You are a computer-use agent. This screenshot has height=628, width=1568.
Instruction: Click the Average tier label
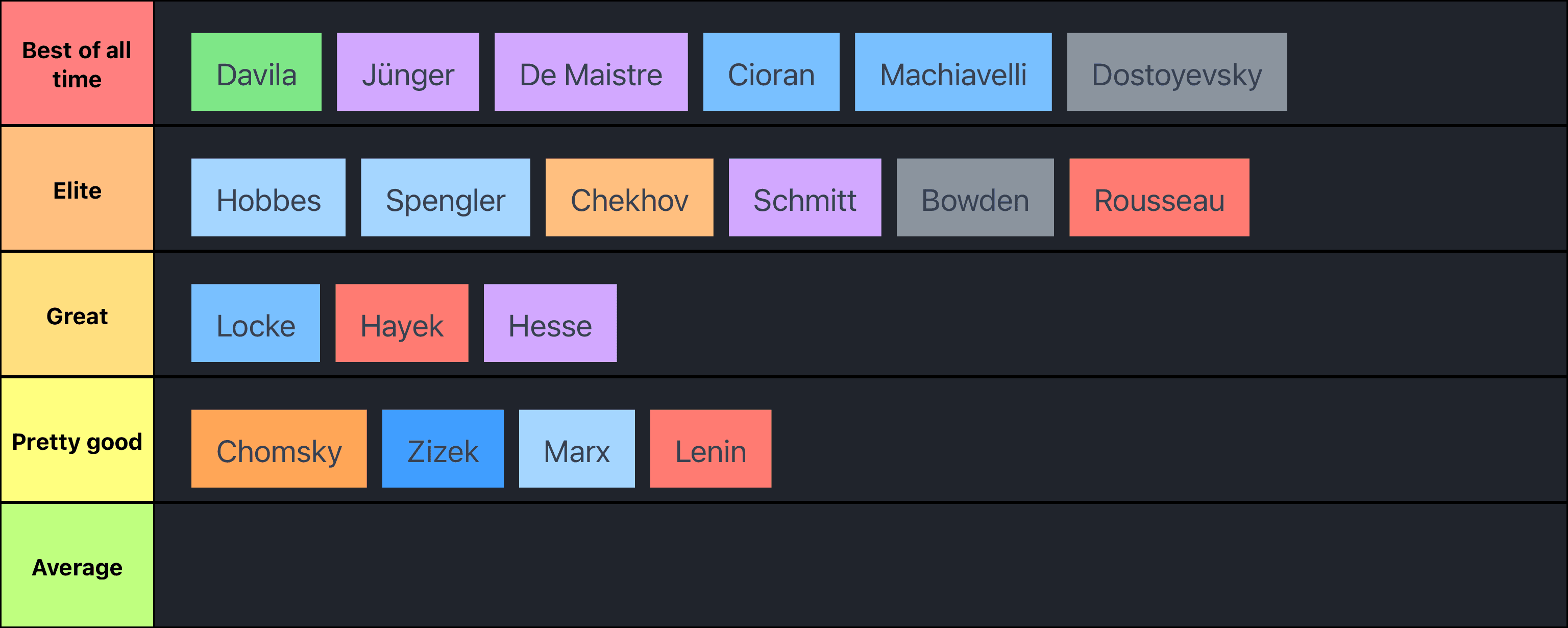coord(77,567)
